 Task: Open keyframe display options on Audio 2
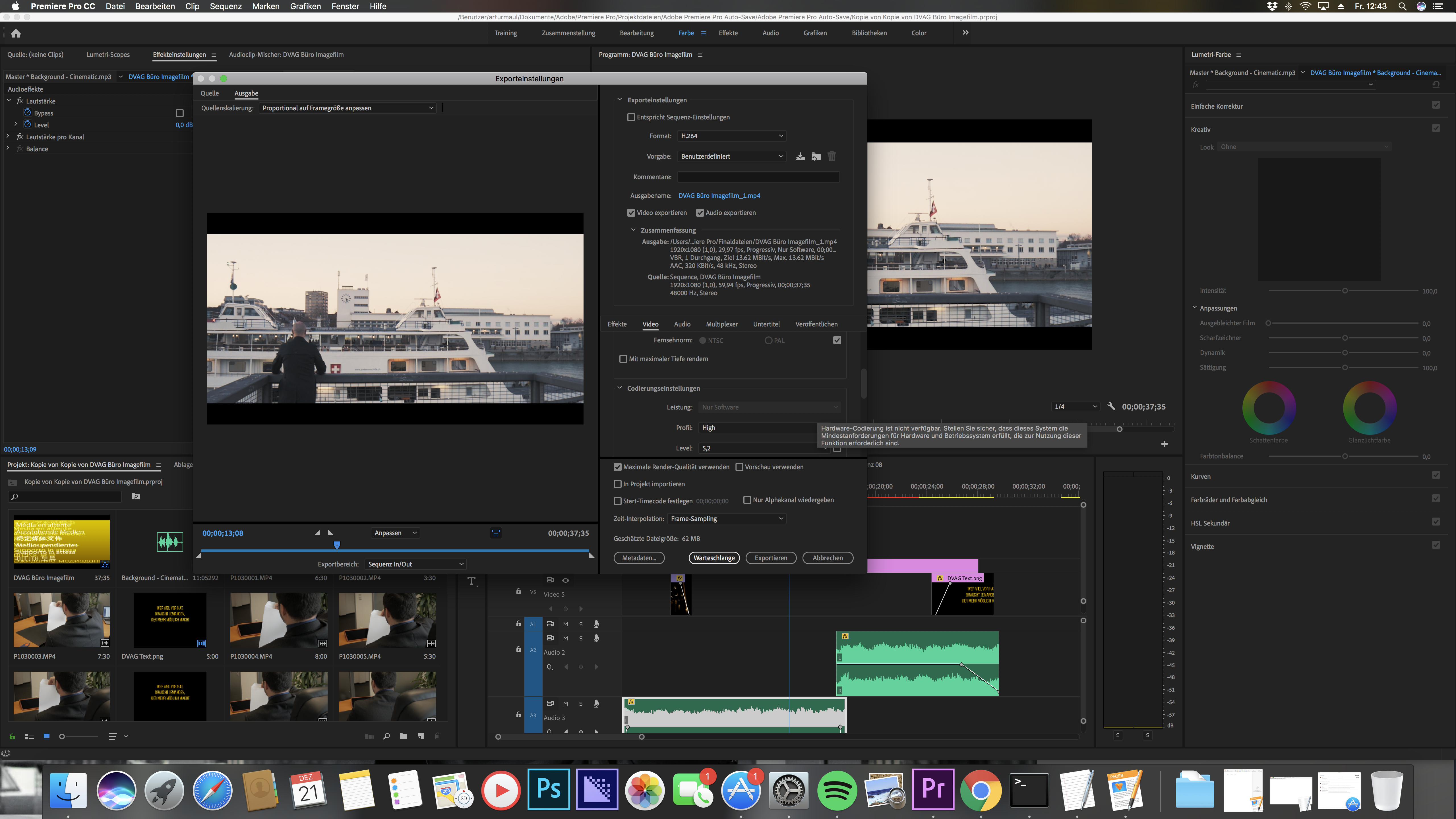point(550,667)
